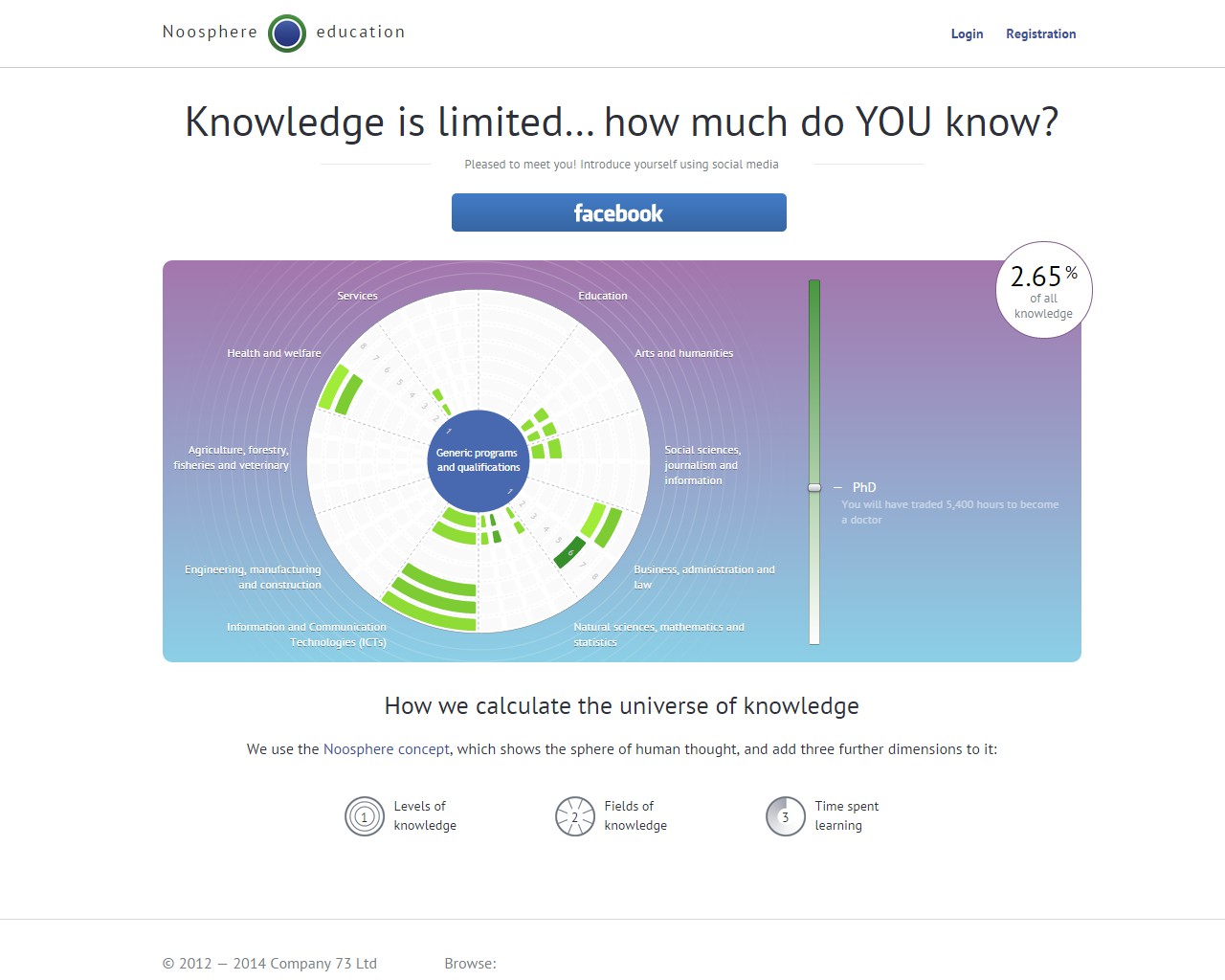Sign in with the facebook button
The width and height of the screenshot is (1225, 980).
[x=618, y=212]
